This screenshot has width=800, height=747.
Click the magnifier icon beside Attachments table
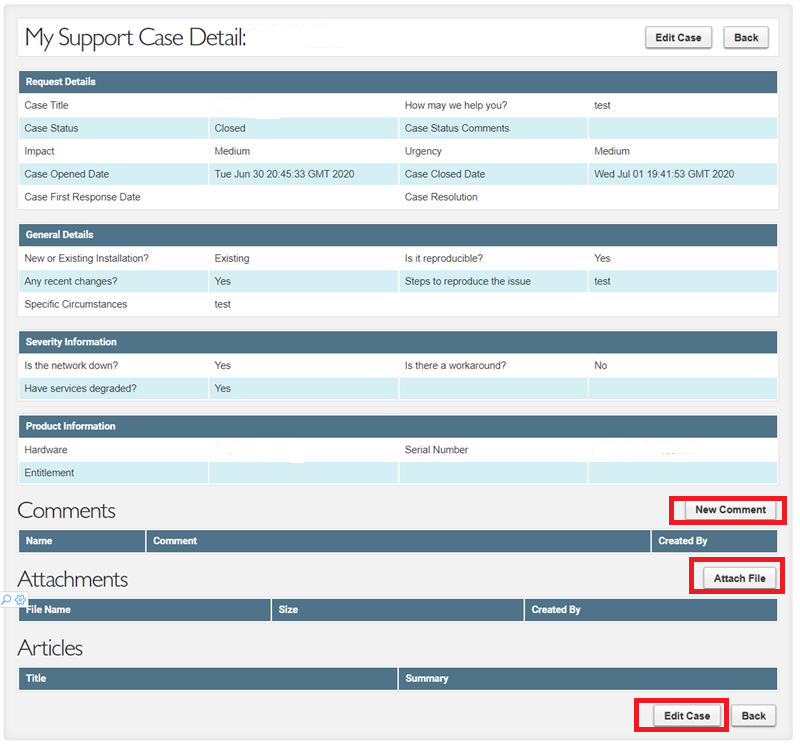click(7, 600)
